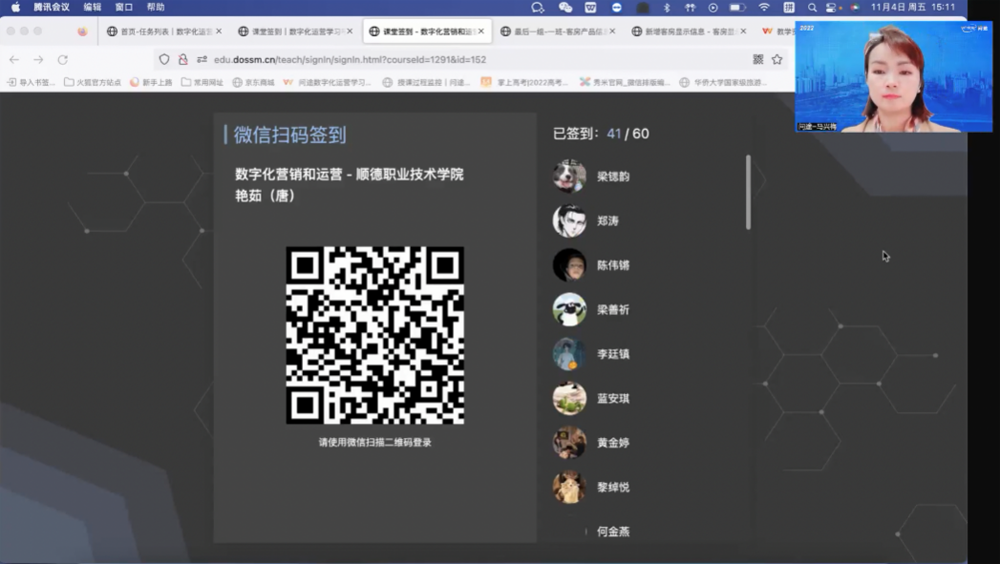This screenshot has height=564, width=1000.
Task: Close the active 课堂签到 tab
Action: coord(480,31)
